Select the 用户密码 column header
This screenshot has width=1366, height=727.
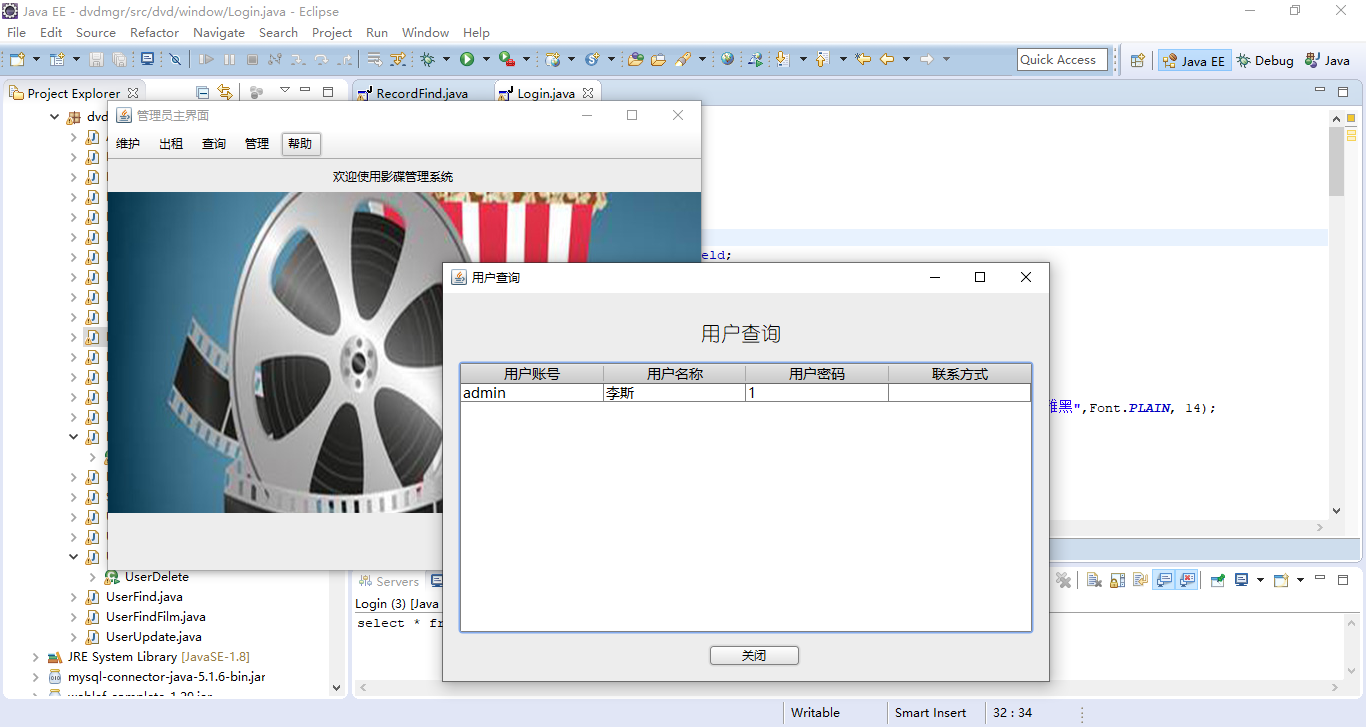[x=817, y=374]
